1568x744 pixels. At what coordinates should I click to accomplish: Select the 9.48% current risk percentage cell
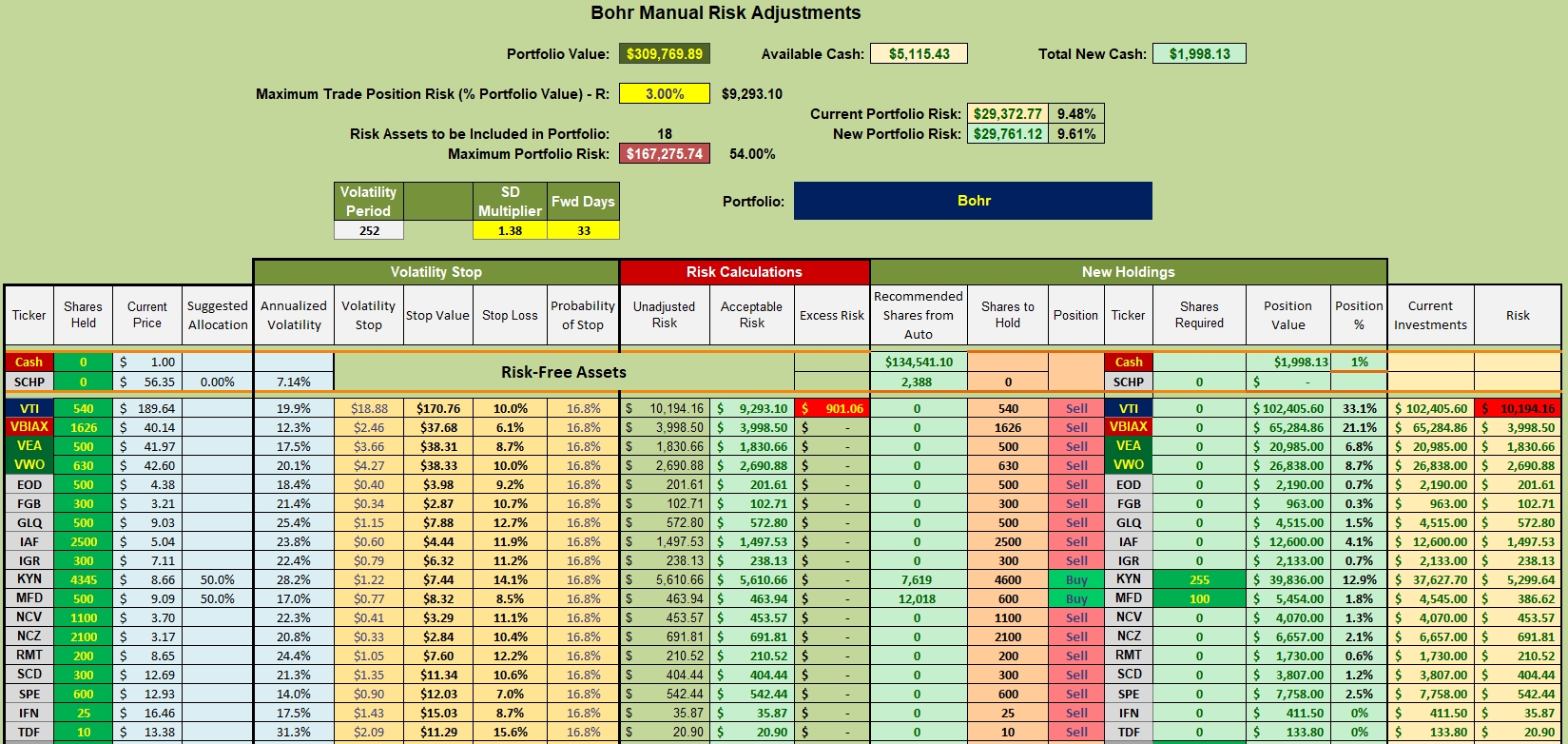pyautogui.click(x=1076, y=114)
